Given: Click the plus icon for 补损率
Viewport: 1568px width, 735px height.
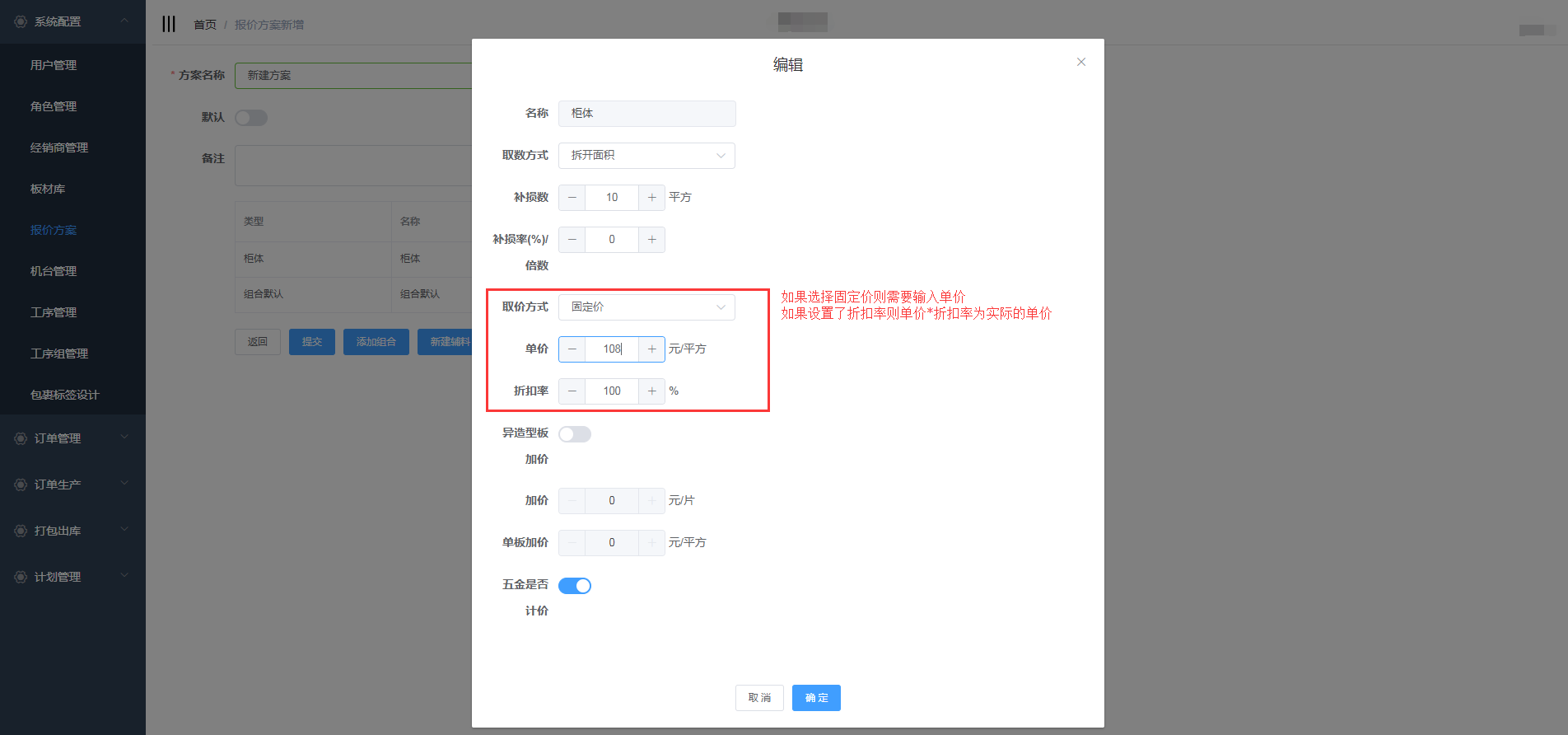Looking at the screenshot, I should 651,240.
